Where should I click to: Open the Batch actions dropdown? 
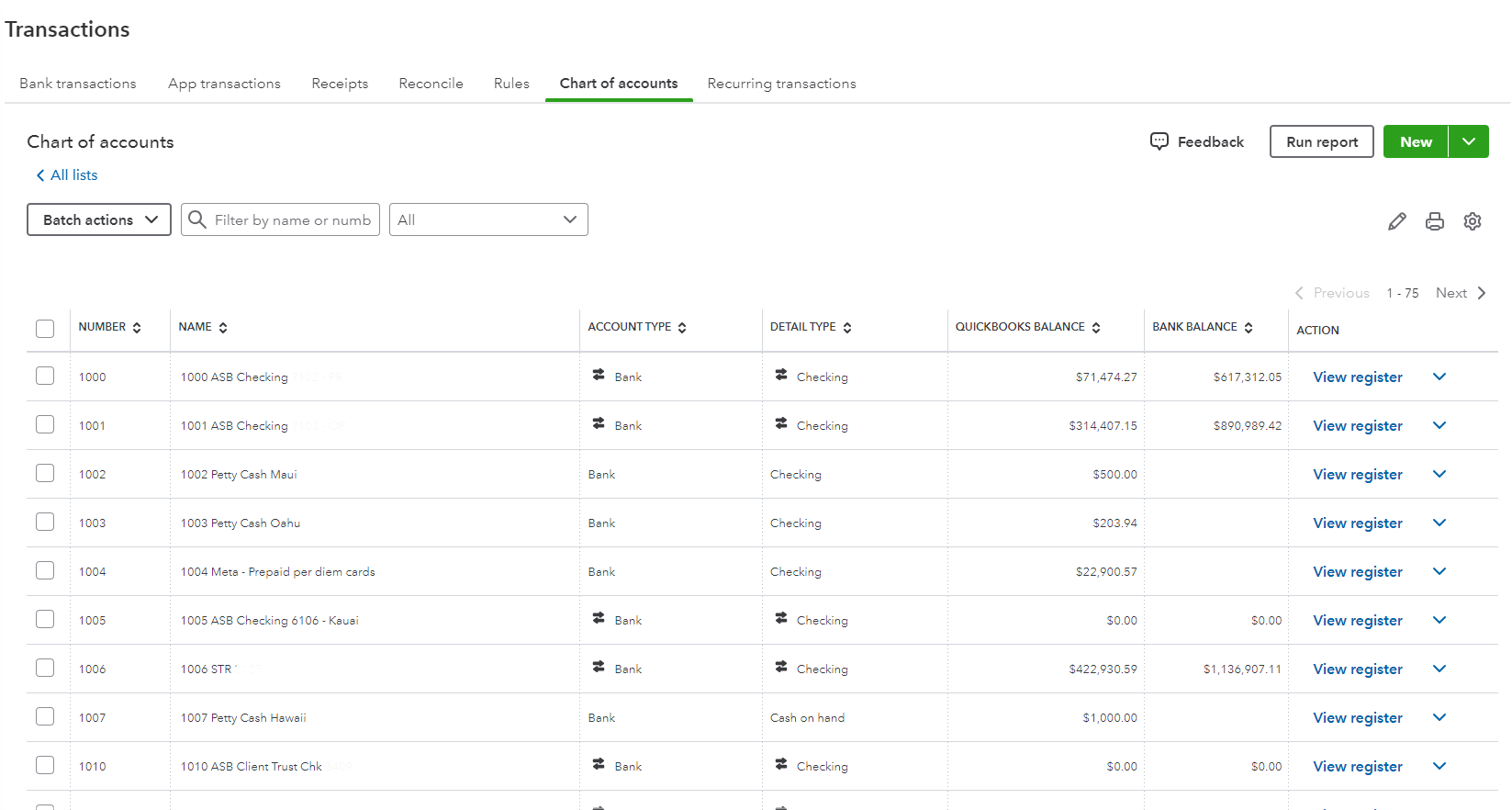pos(99,219)
